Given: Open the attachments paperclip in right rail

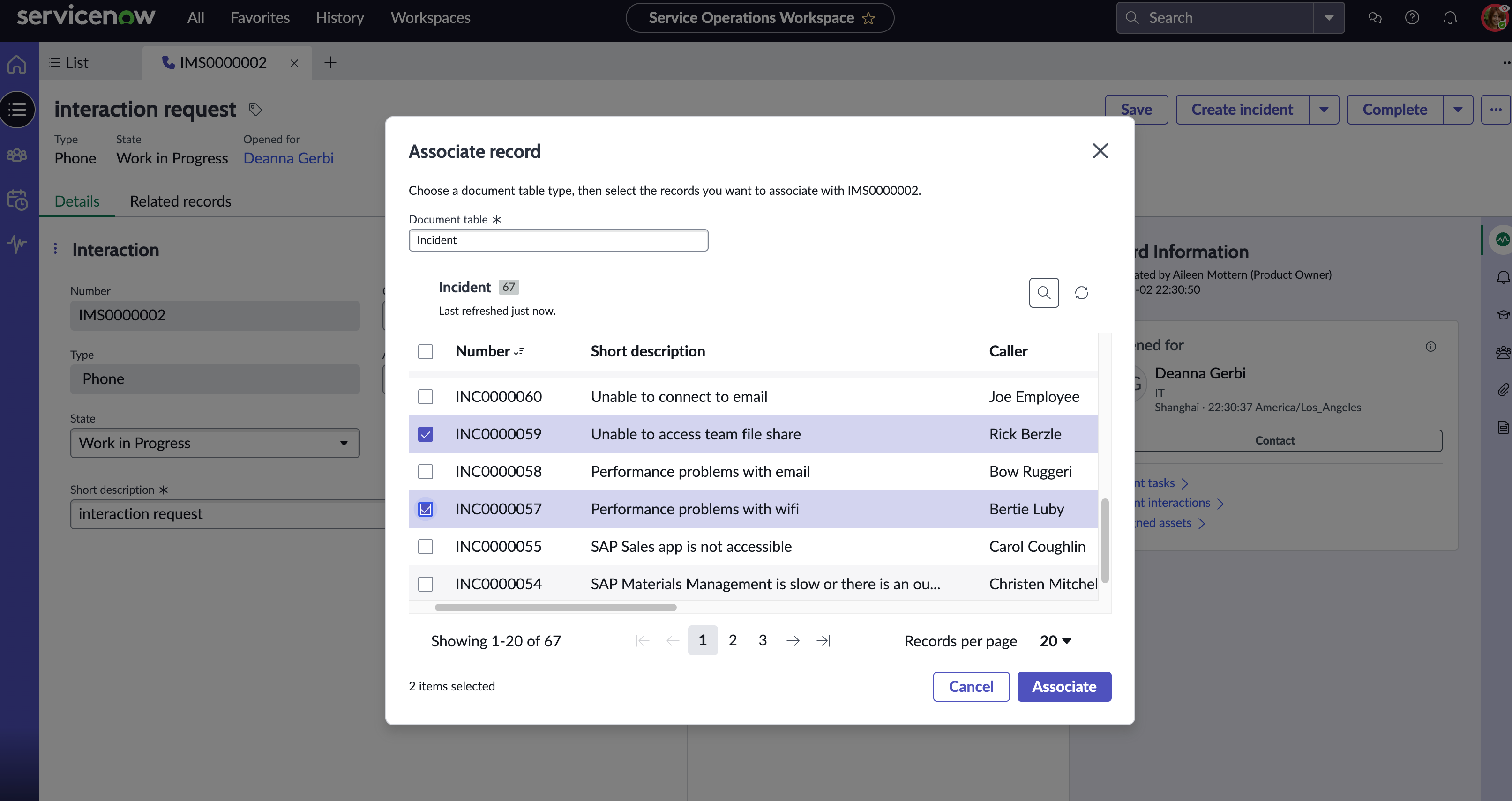Looking at the screenshot, I should pos(1503,390).
